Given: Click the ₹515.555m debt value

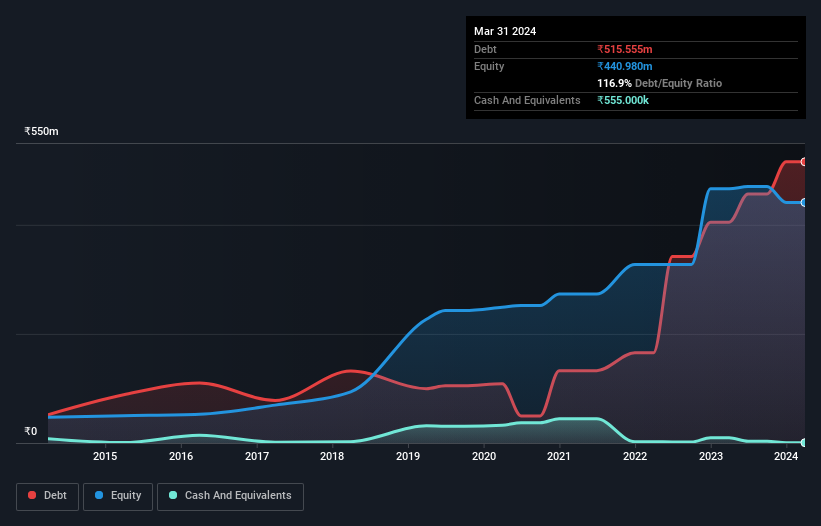Looking at the screenshot, I should 625,49.
